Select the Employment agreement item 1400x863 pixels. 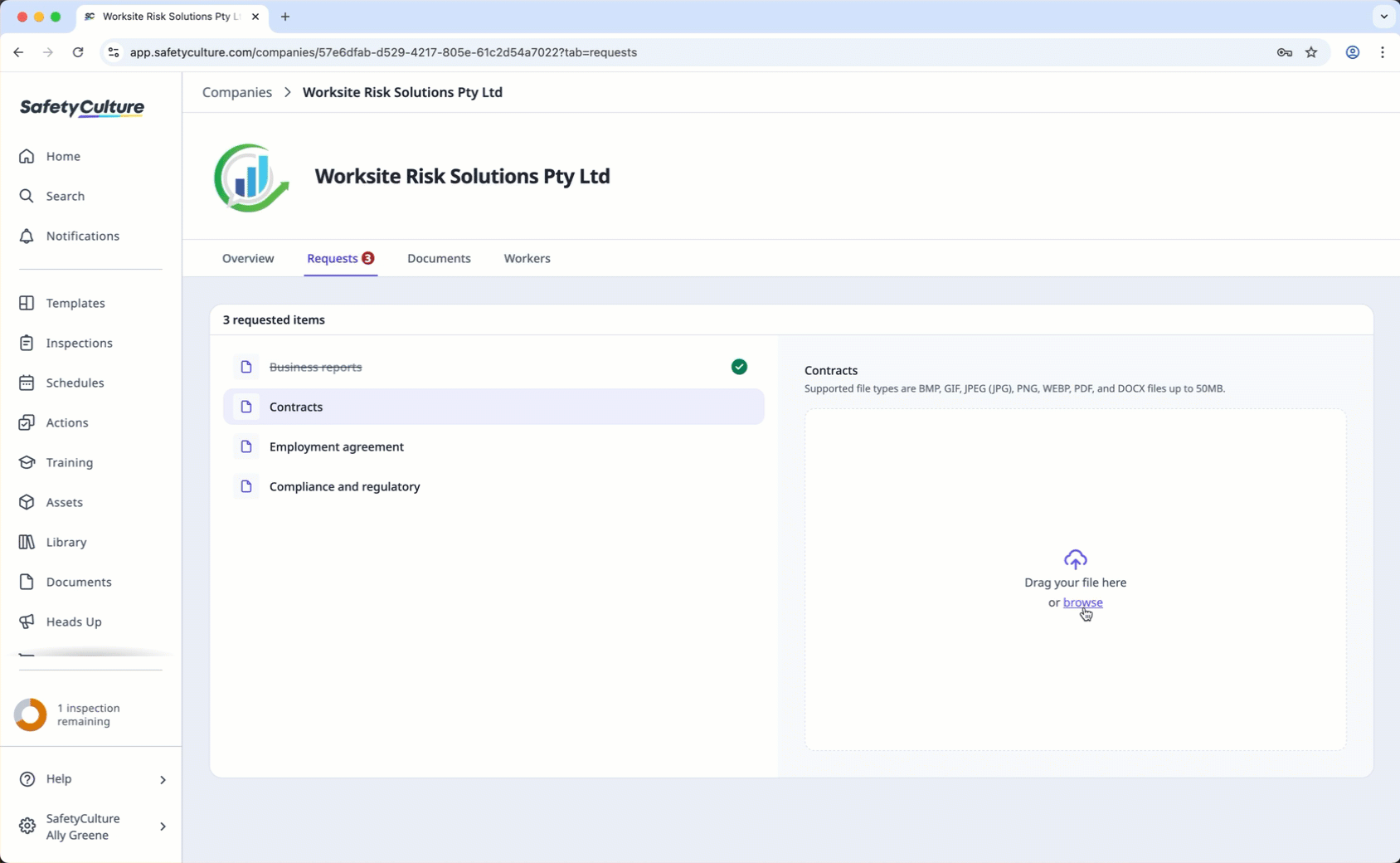pyautogui.click(x=493, y=446)
